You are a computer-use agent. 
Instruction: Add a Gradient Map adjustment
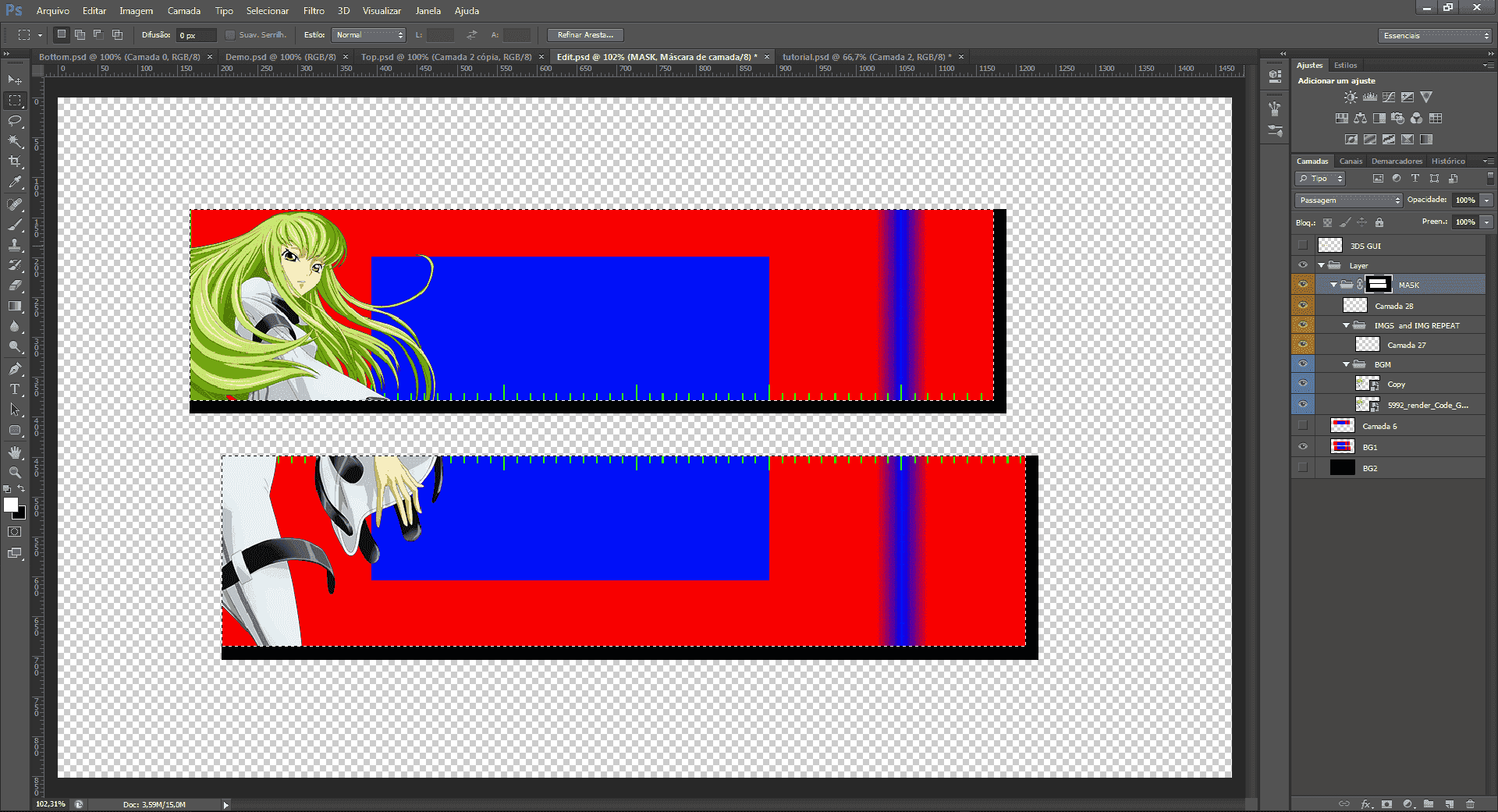click(x=1426, y=140)
